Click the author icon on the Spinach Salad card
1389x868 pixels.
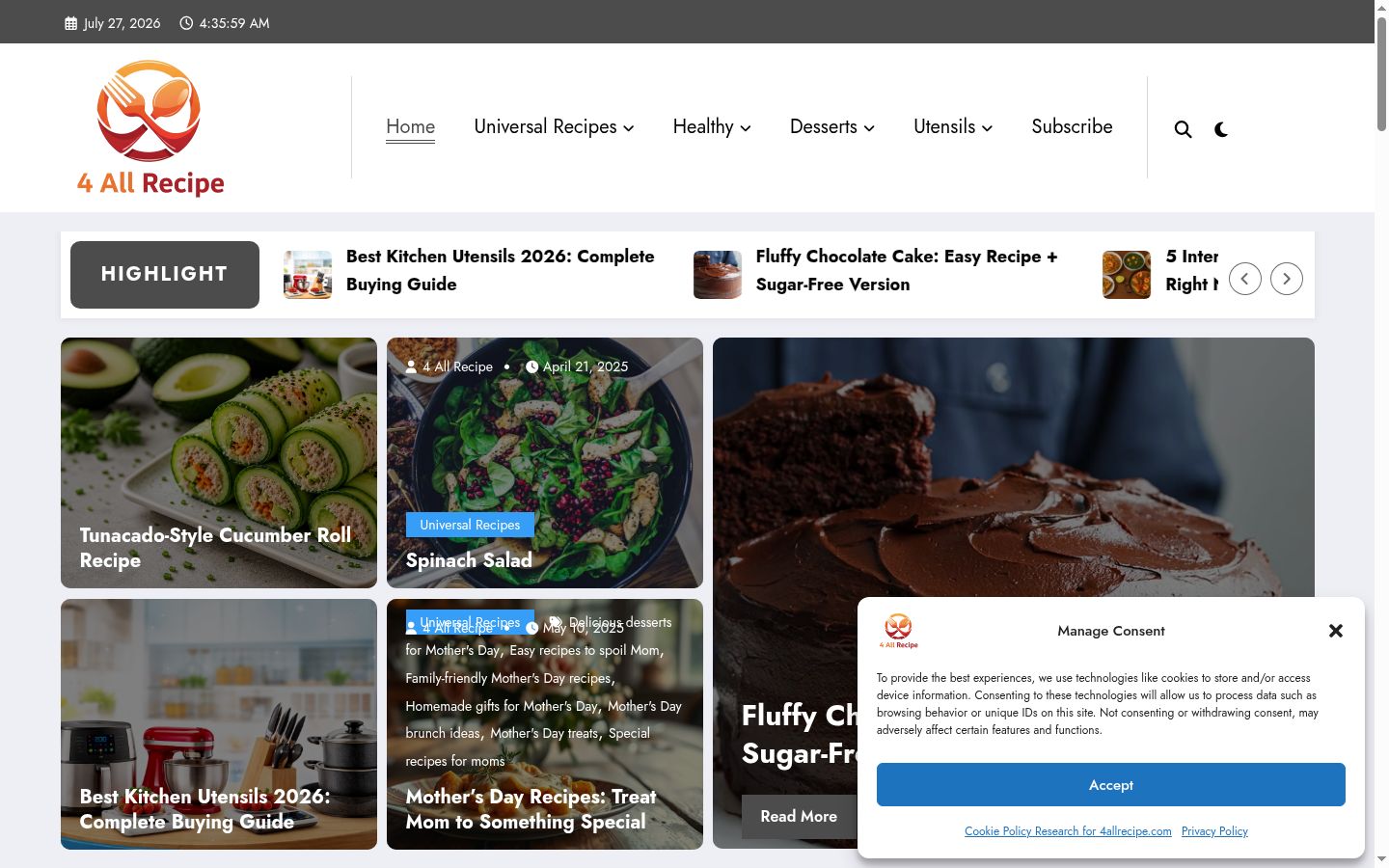tap(412, 366)
